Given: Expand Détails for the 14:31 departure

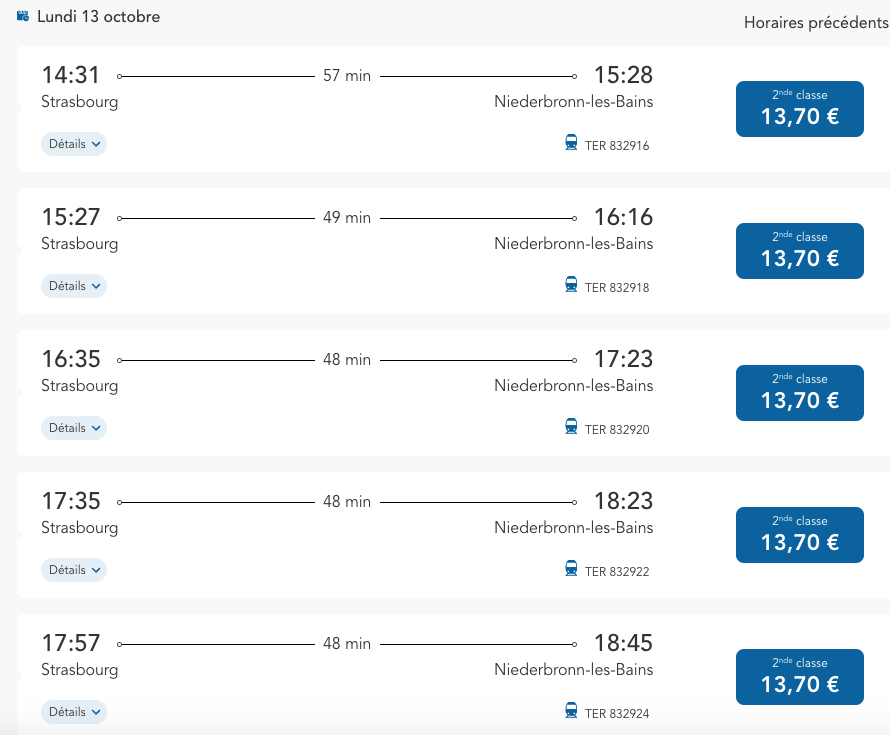Looking at the screenshot, I should click(74, 144).
